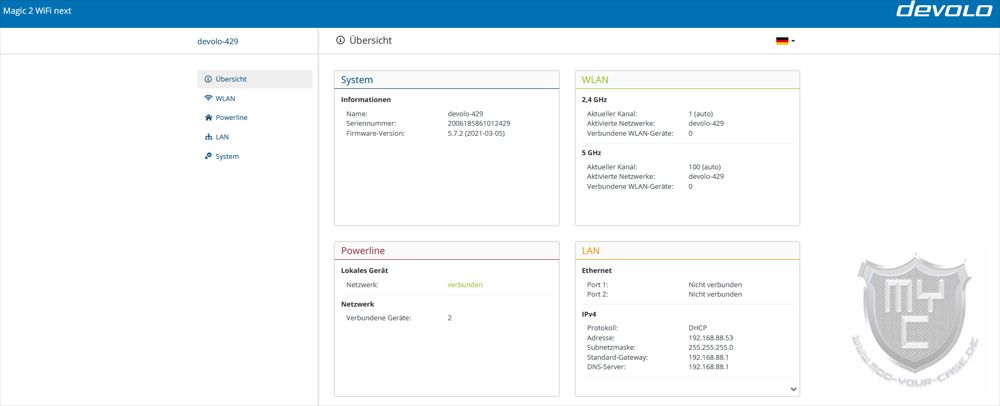Click Port 1 Nicht verbunden status
The height and width of the screenshot is (406, 1000).
715,284
